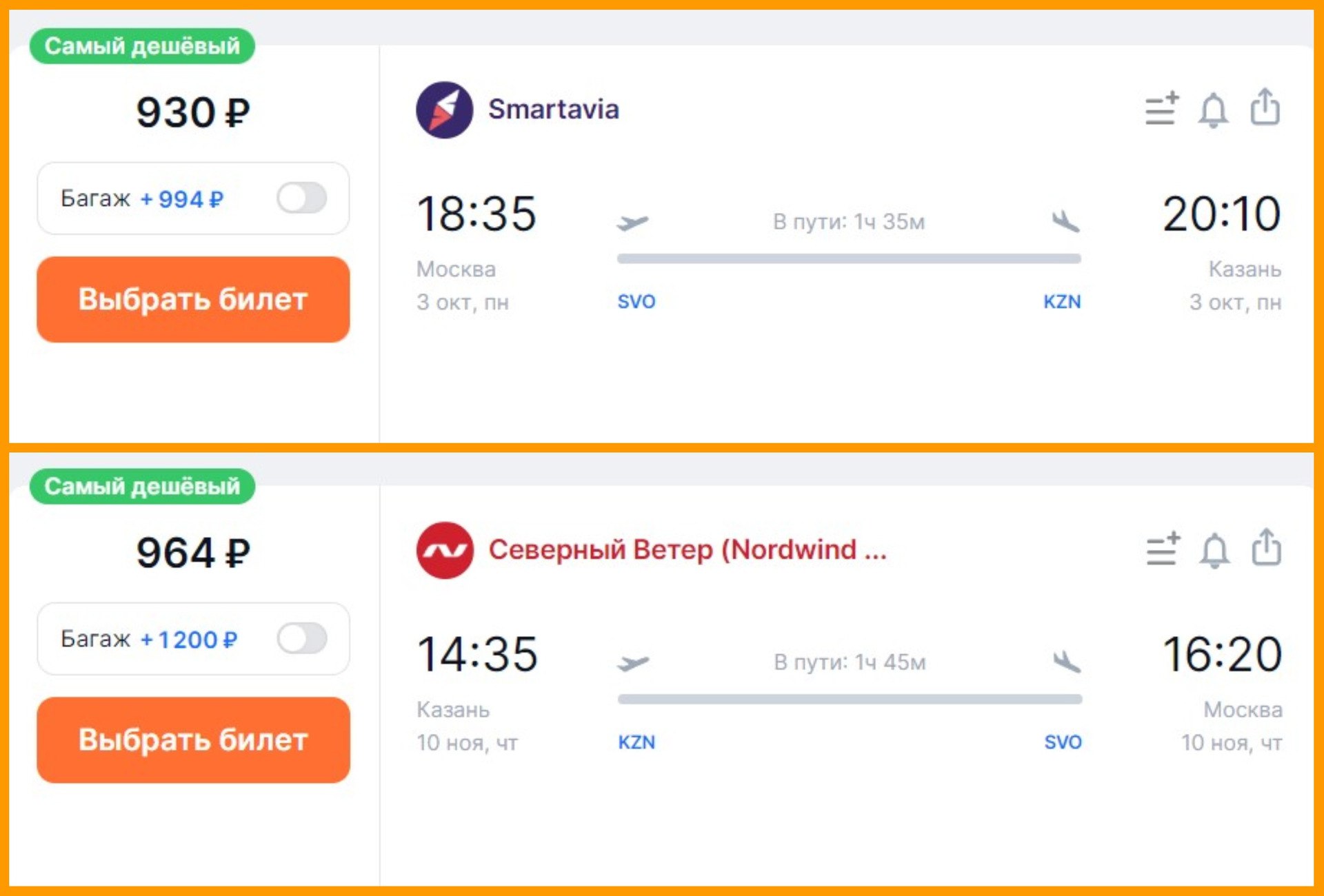Click the 18:35 departure time
The image size is (1324, 896).
tap(476, 214)
